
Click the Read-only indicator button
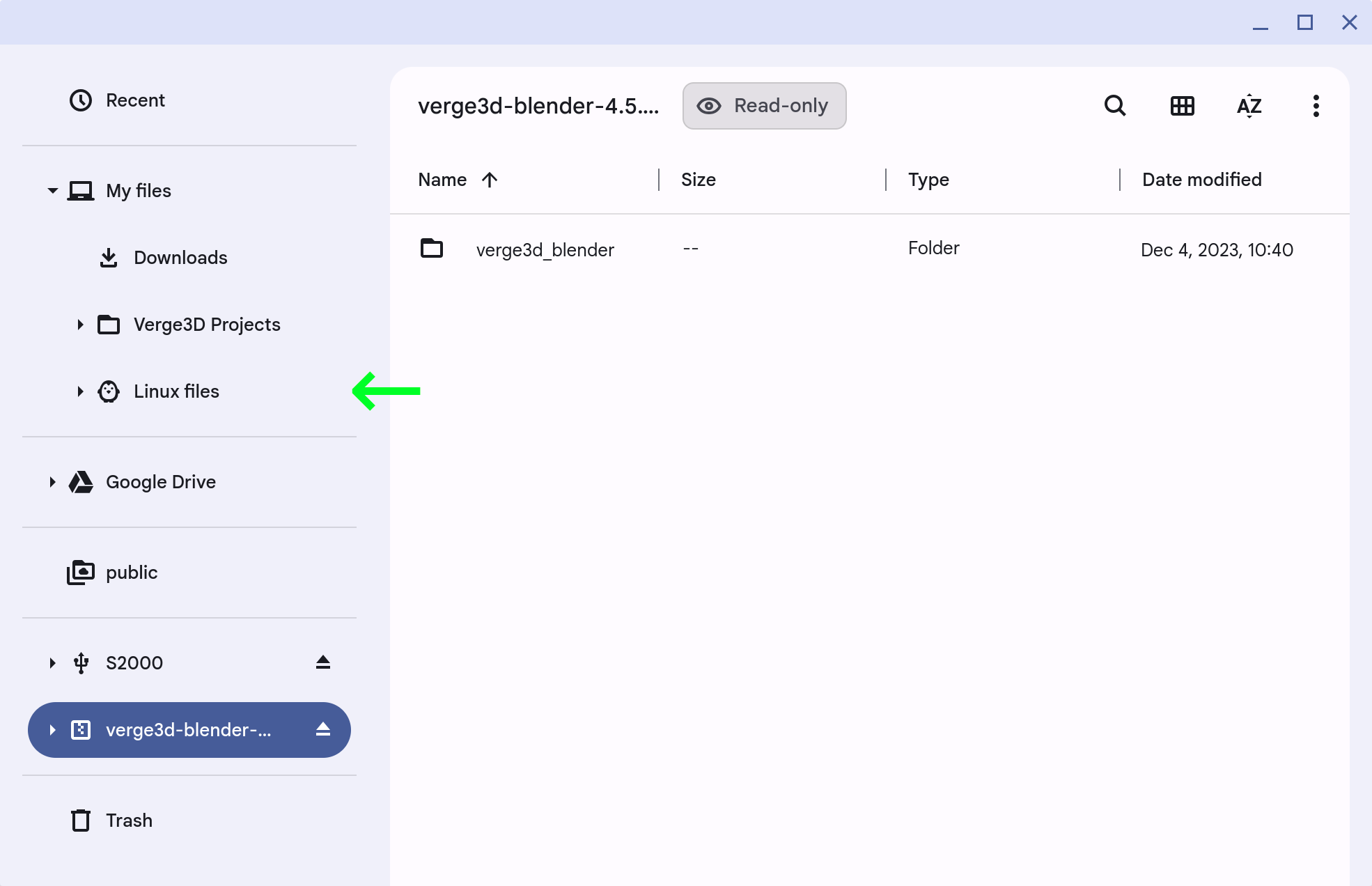764,106
